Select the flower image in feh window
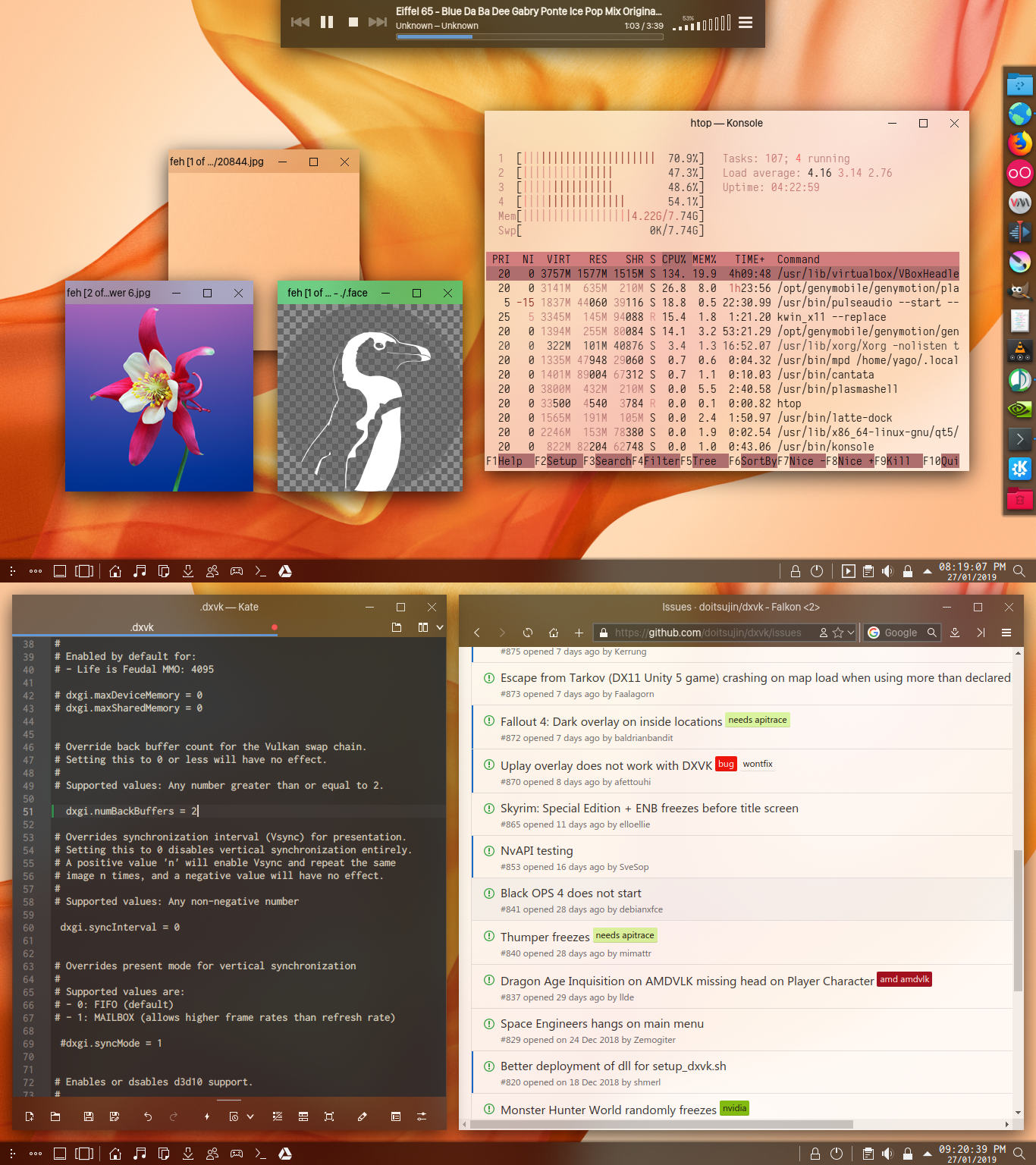1036x1165 pixels. tap(159, 398)
